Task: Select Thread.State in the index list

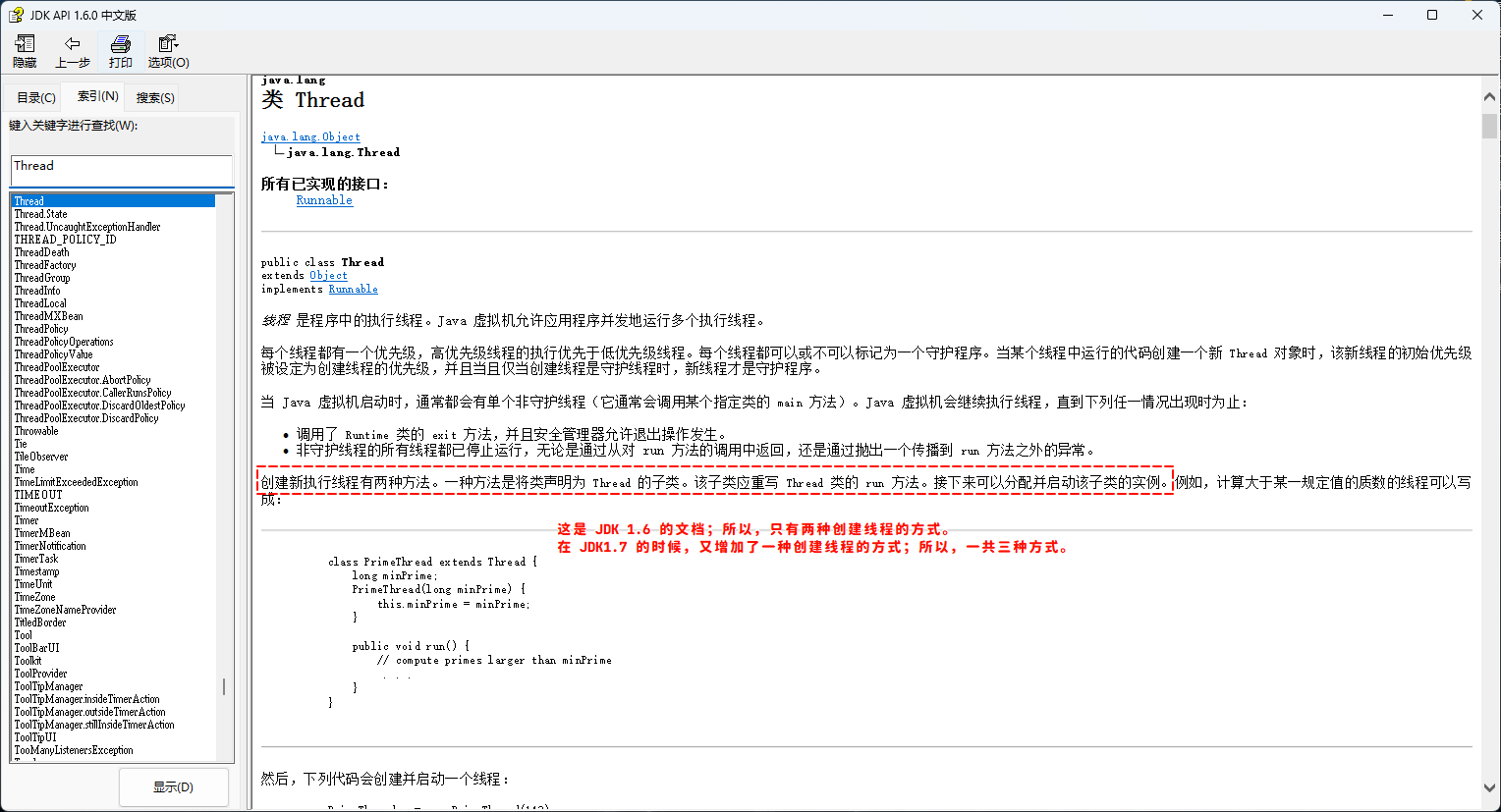Action: coord(41,213)
